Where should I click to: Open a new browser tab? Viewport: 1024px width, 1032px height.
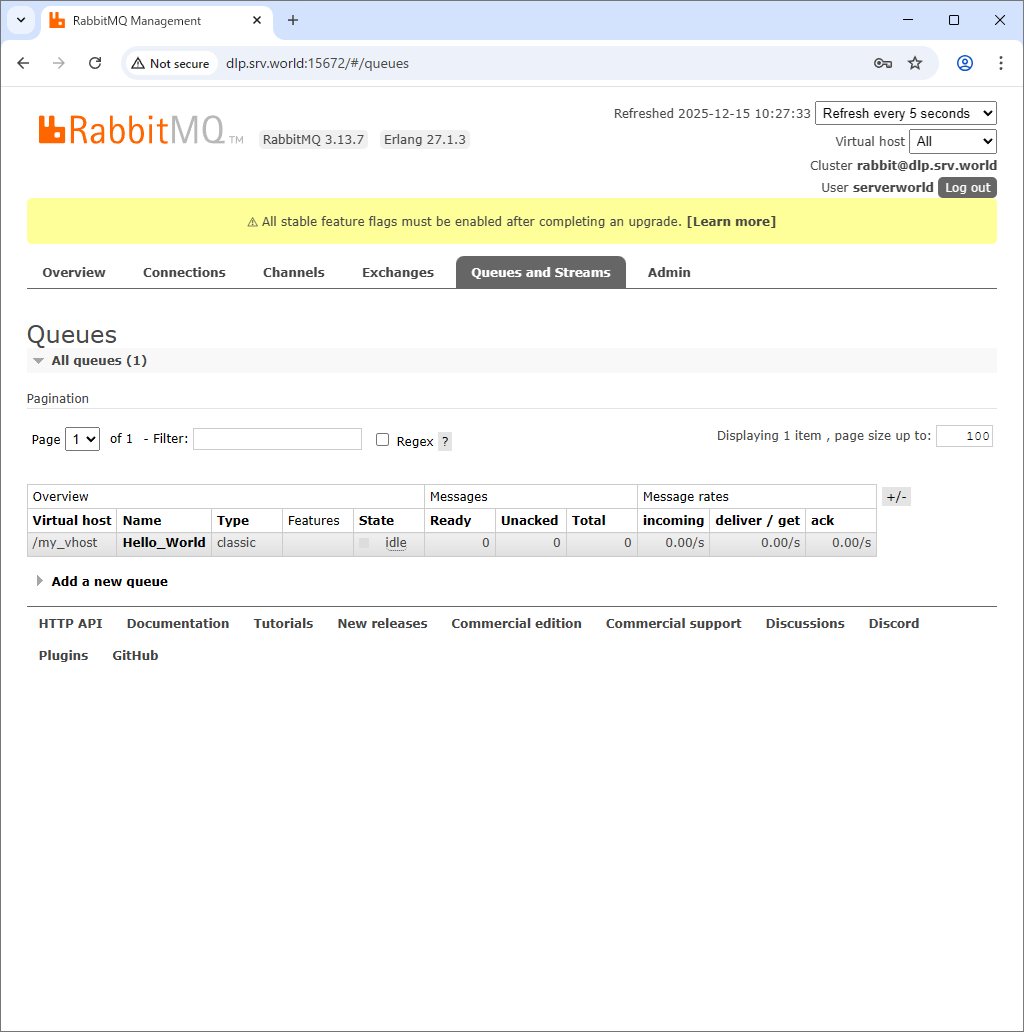coord(293,20)
